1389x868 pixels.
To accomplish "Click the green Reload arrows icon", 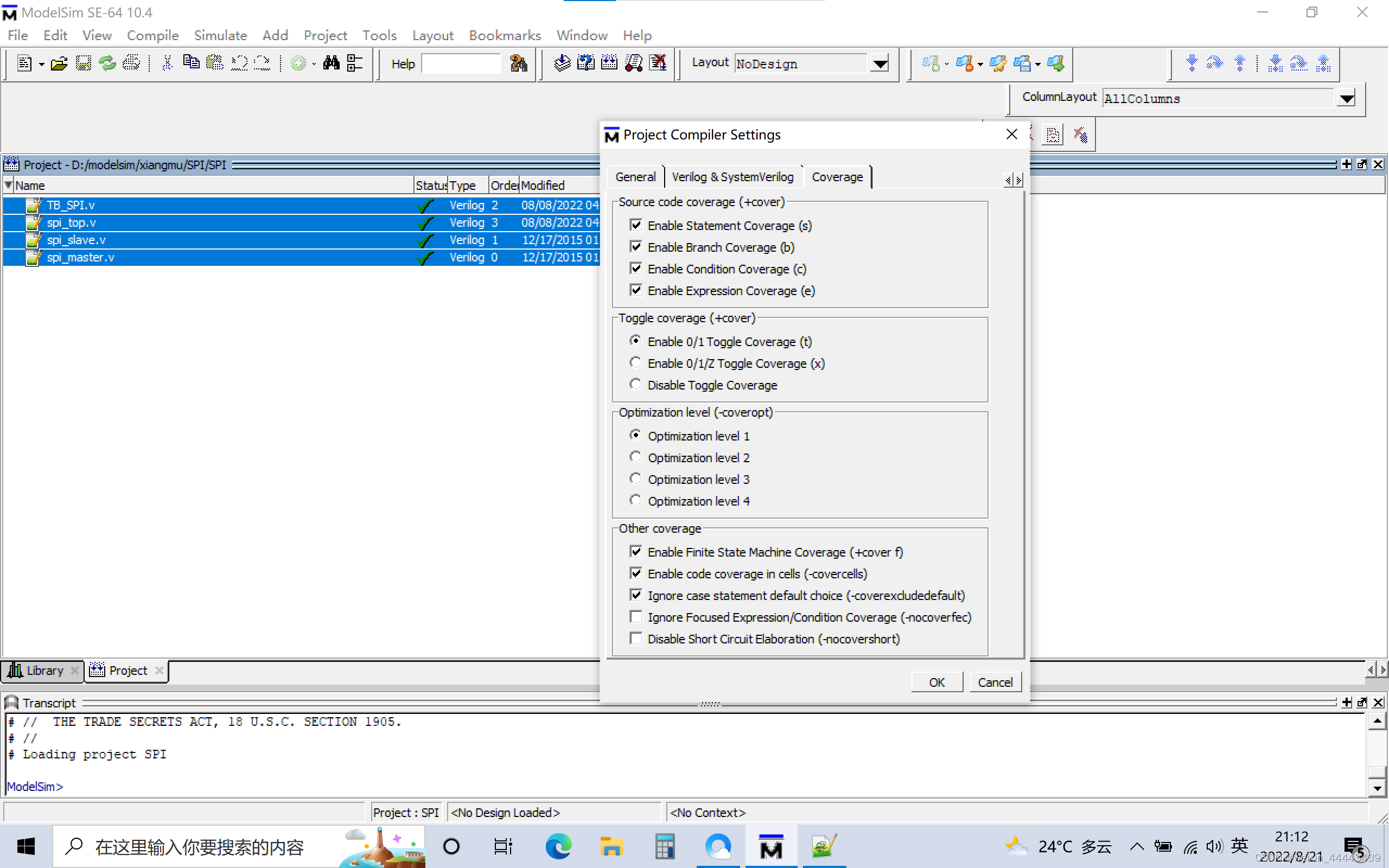I will point(107,63).
